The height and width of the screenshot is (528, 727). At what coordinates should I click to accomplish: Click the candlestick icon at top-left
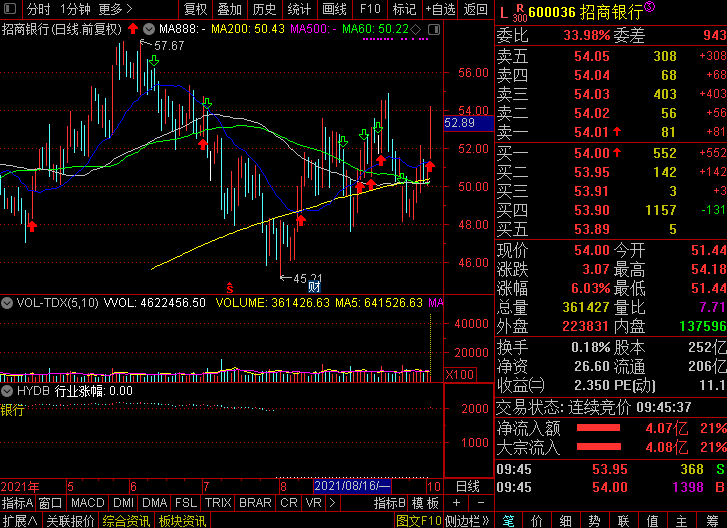10,9
